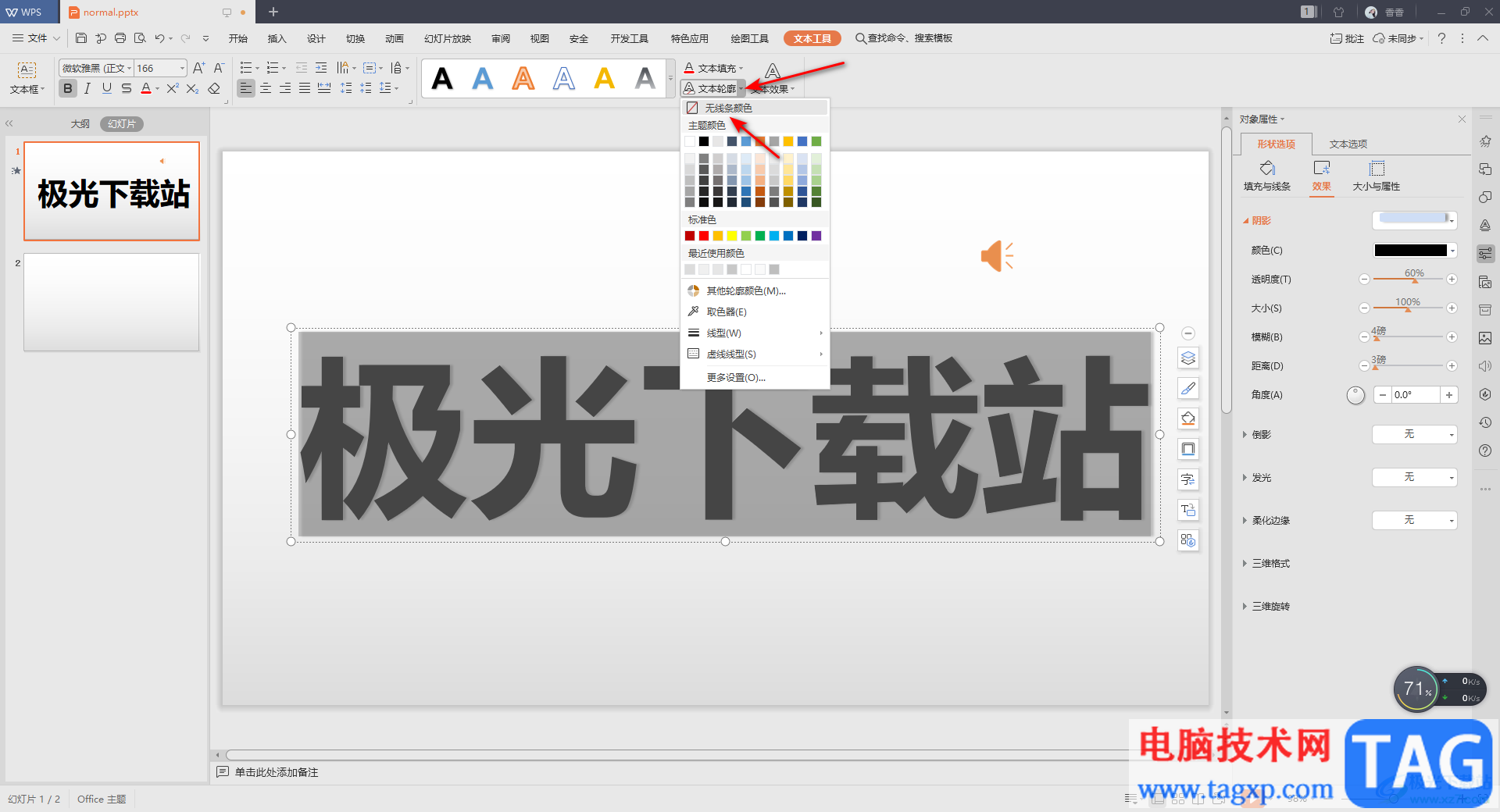Pick standard purple color swatch

(x=816, y=236)
